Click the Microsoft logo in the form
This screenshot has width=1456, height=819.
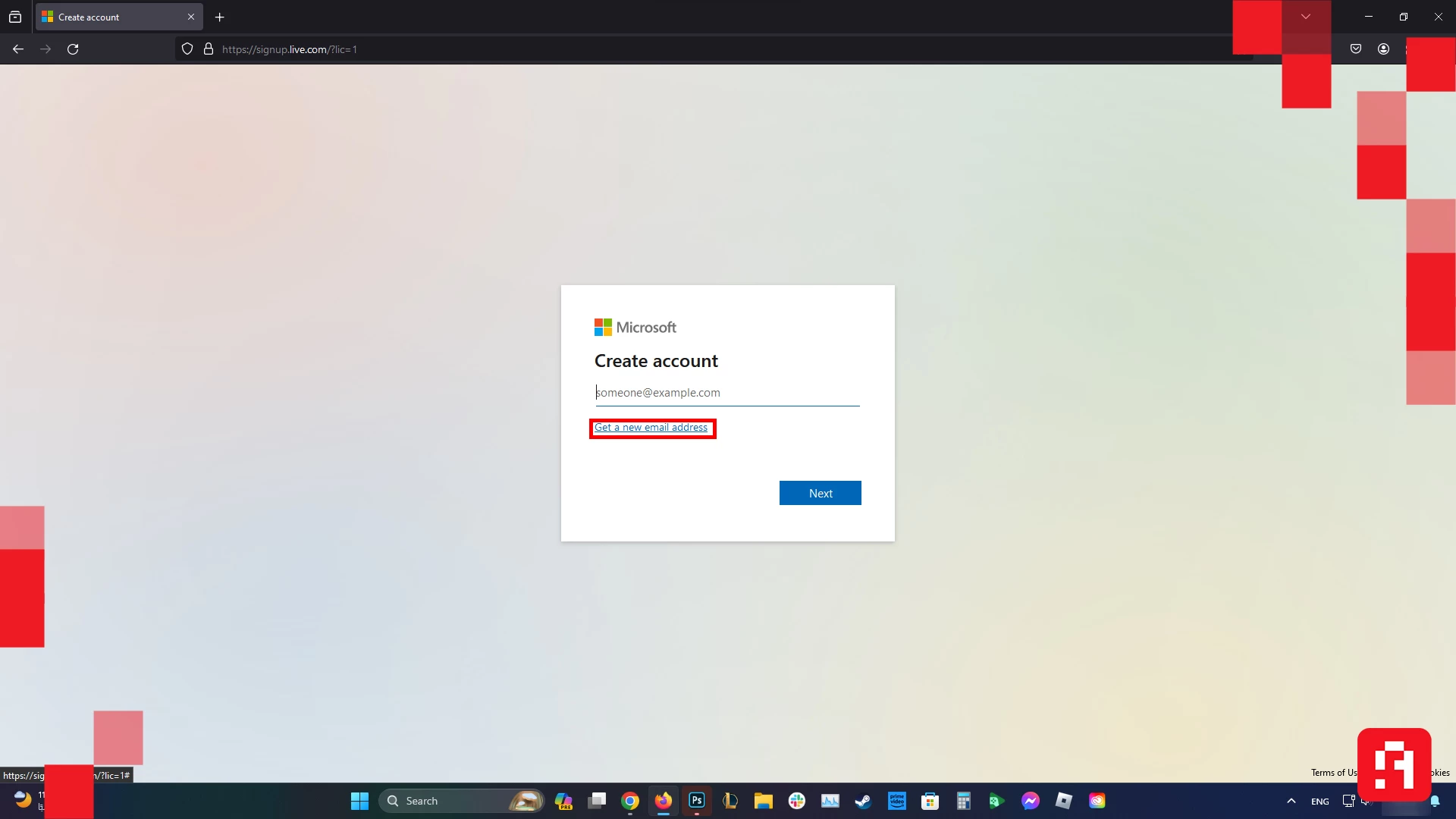click(635, 328)
